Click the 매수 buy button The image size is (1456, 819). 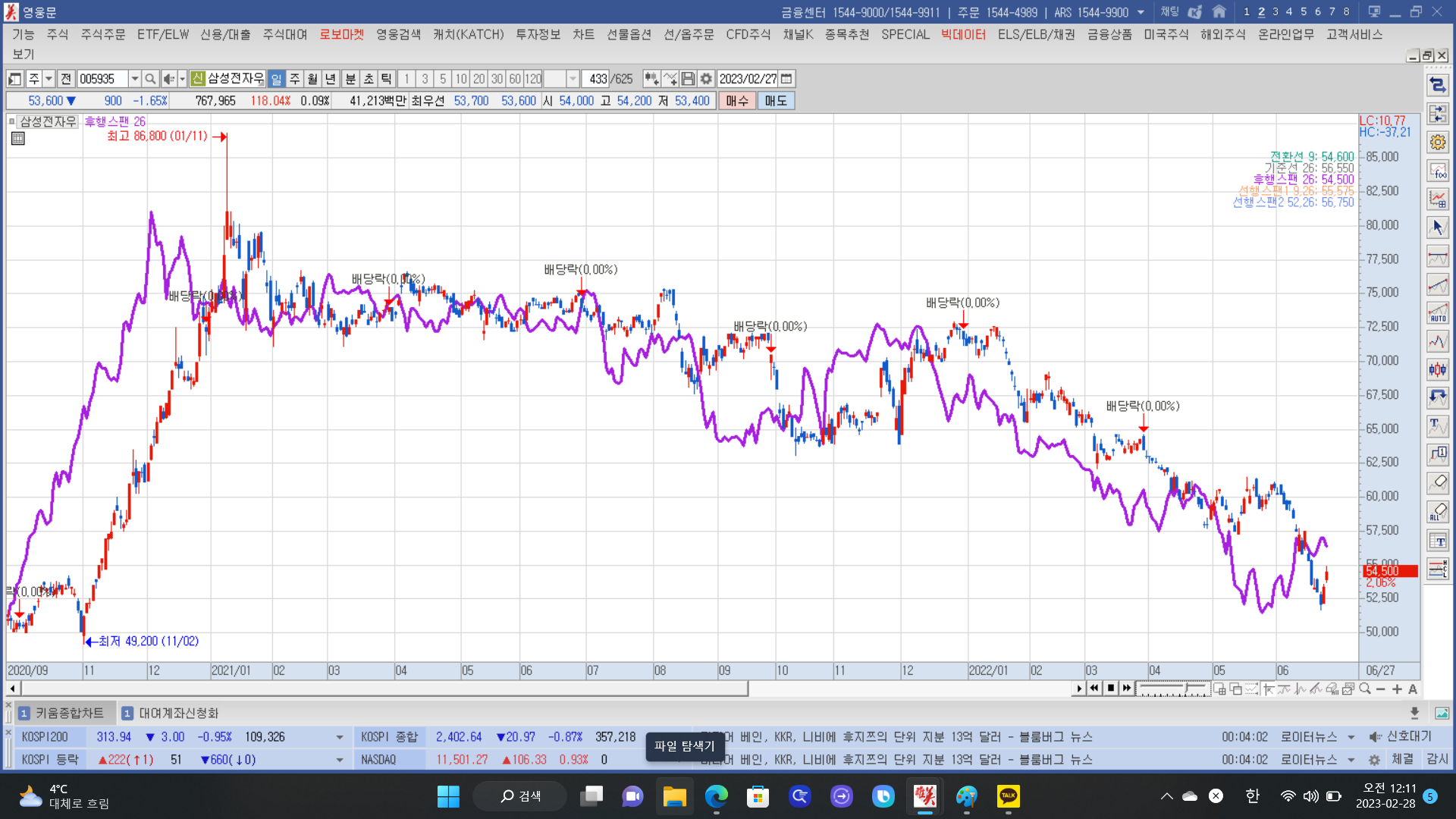click(x=736, y=101)
